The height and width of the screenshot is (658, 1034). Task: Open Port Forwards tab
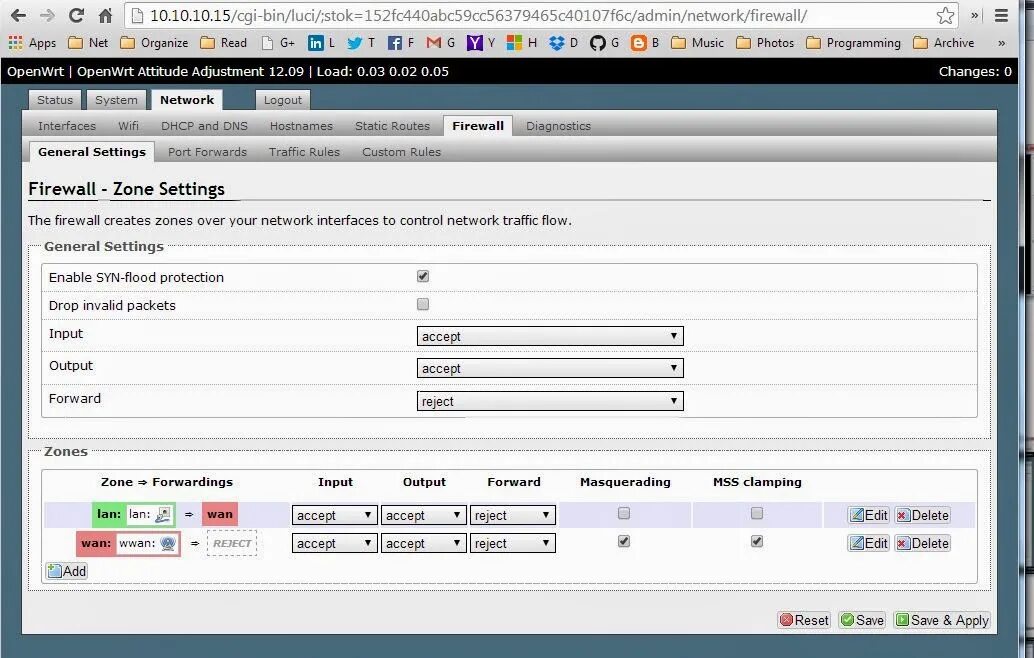(207, 152)
